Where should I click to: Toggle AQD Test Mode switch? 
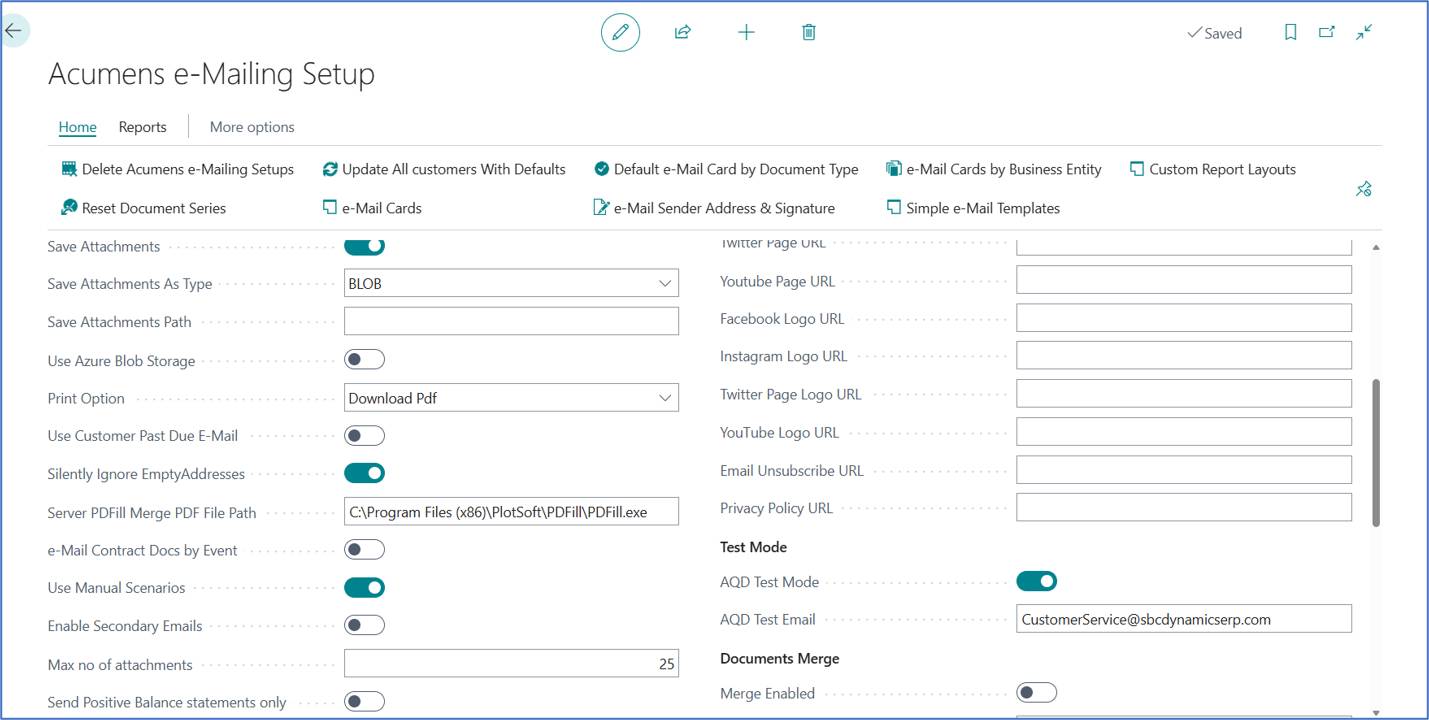(x=1036, y=581)
